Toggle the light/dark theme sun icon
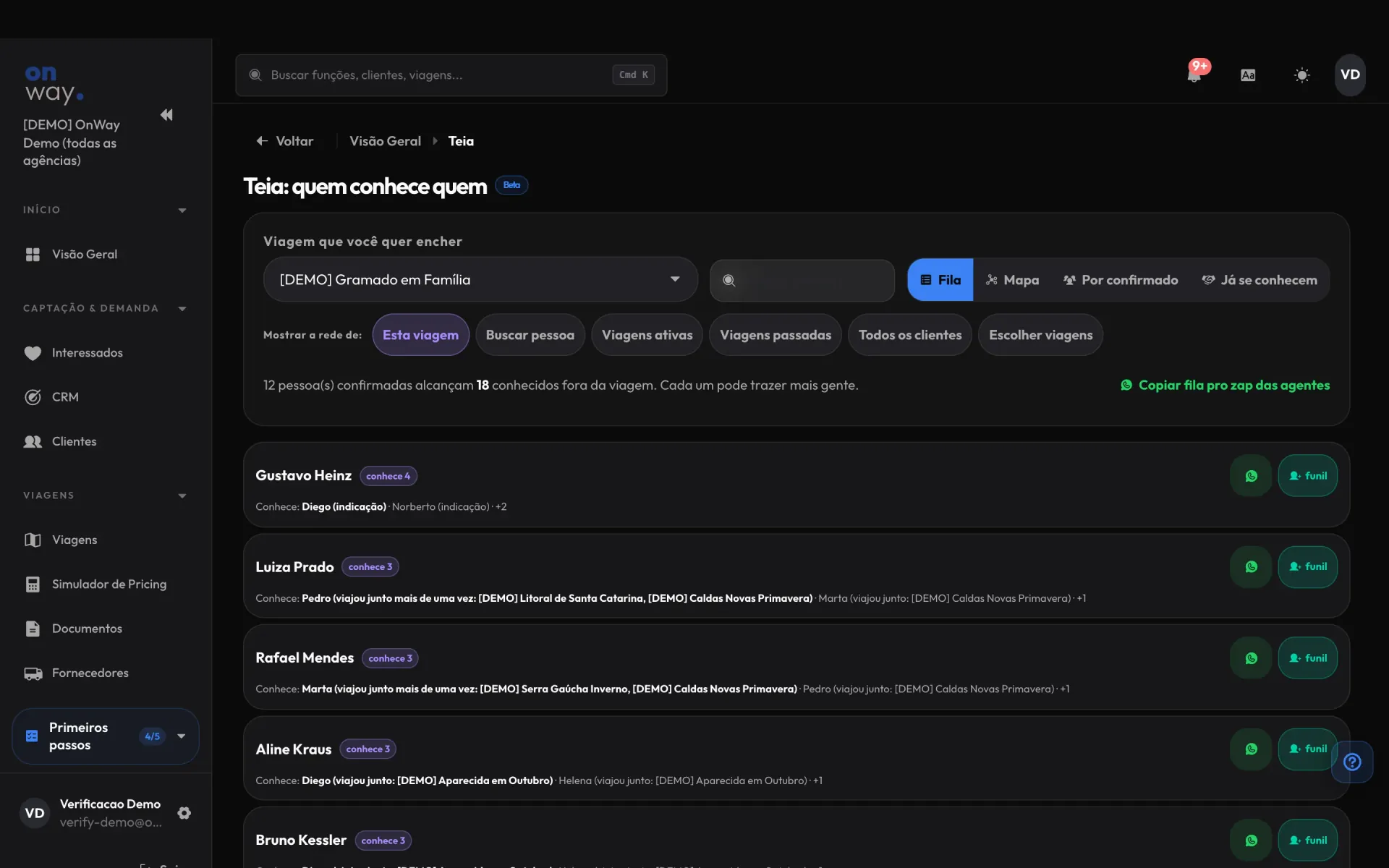Viewport: 1389px width, 868px height. point(1301,75)
